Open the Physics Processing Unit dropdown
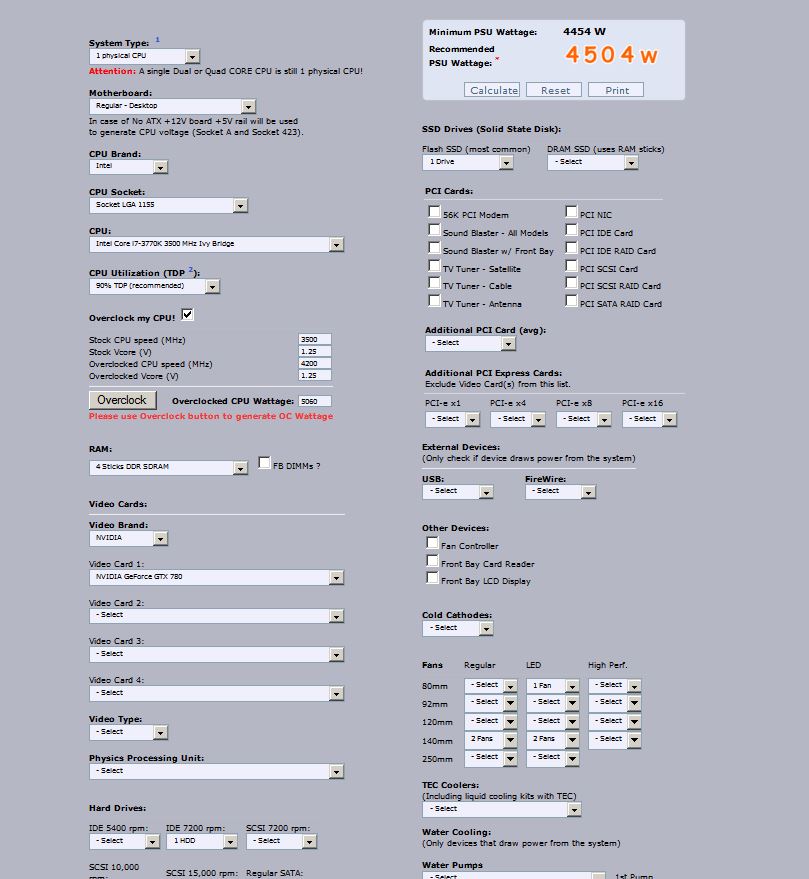The image size is (809, 879). tap(216, 771)
